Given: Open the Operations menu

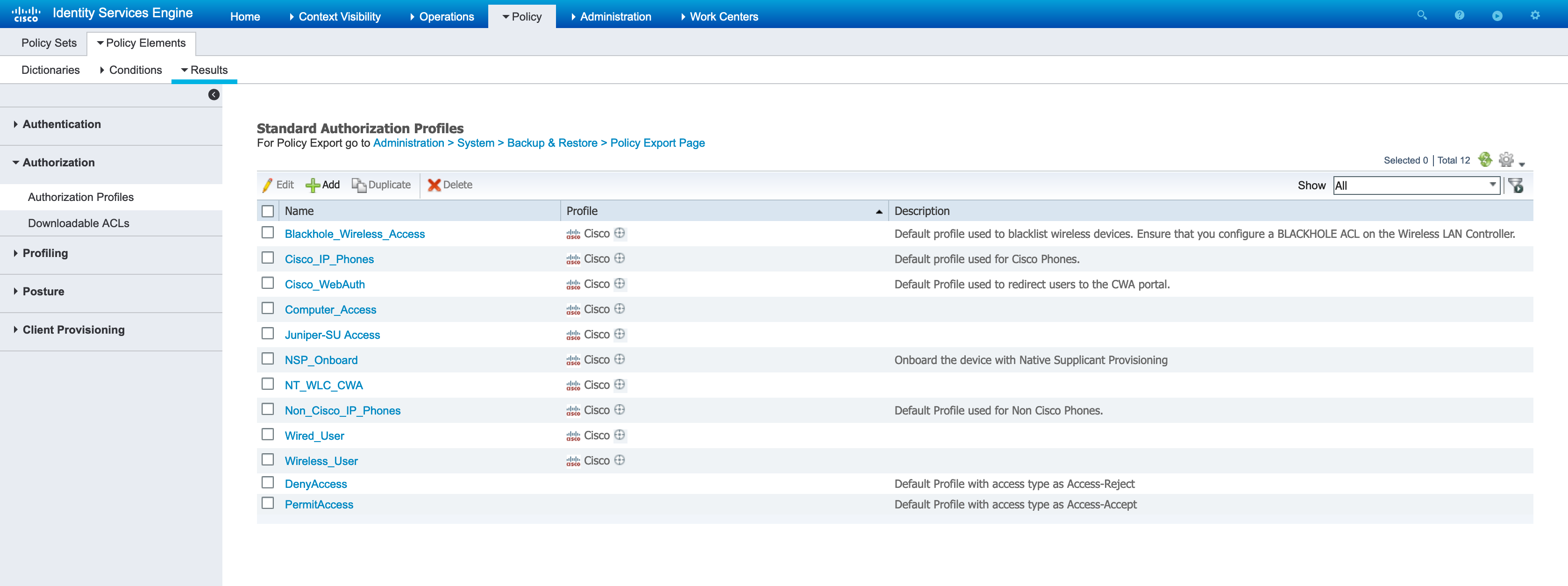Looking at the screenshot, I should coord(442,16).
